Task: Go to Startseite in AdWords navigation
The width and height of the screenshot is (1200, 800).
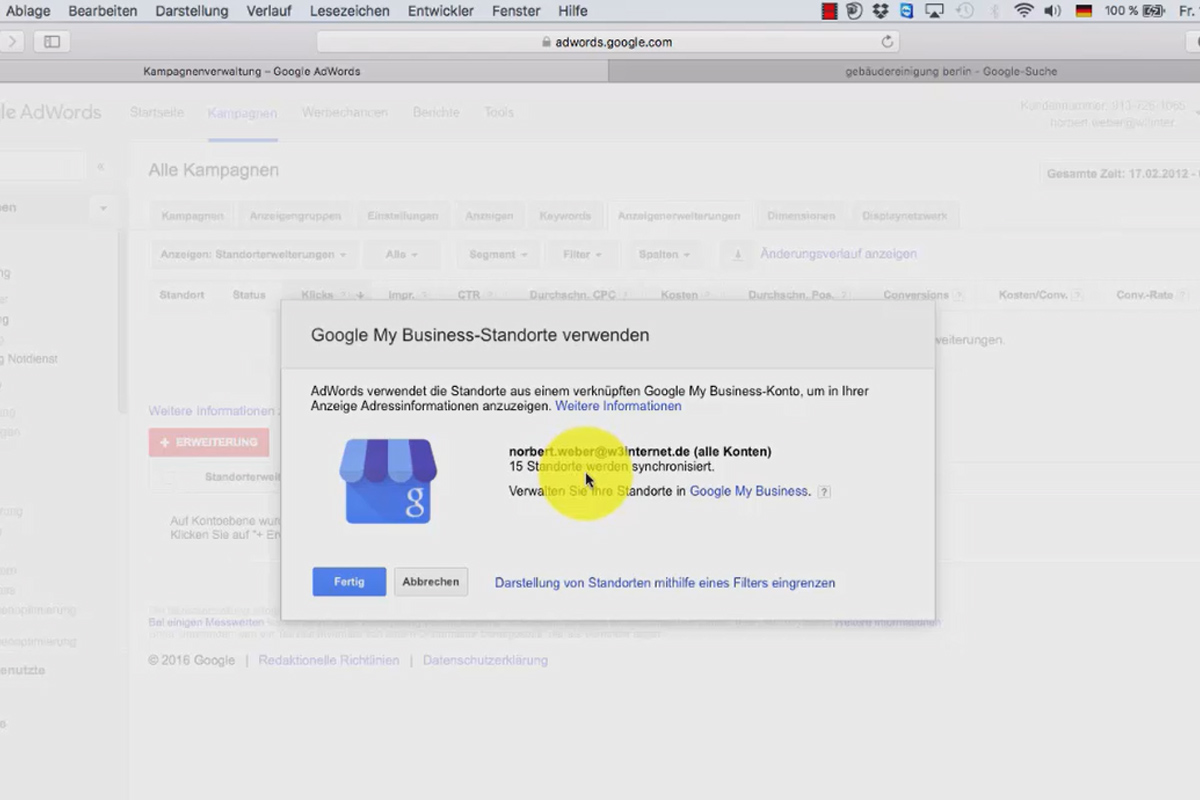Action: point(157,112)
